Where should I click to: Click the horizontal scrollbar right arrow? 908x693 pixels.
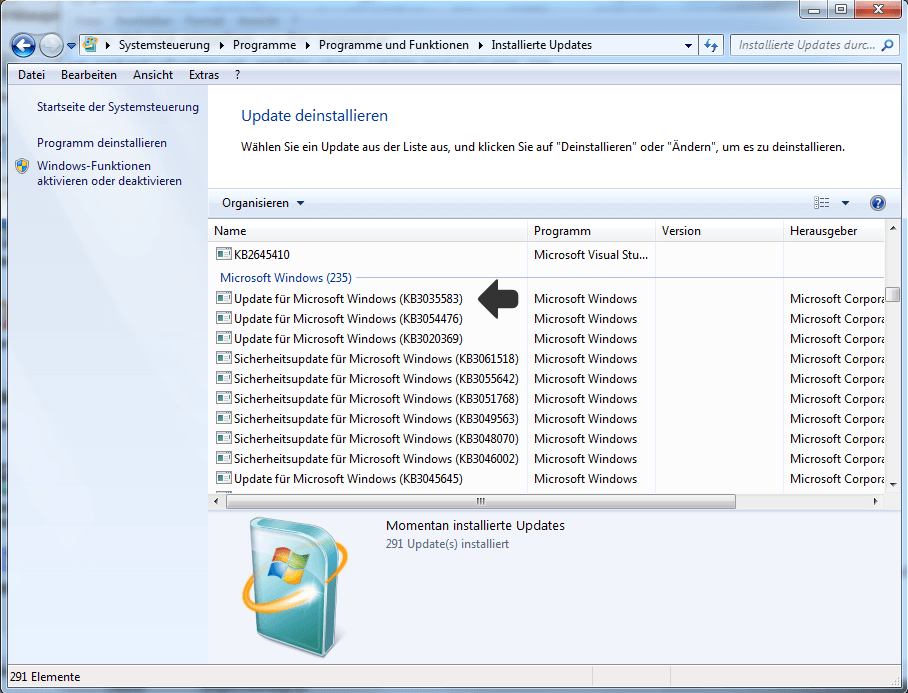[x=876, y=501]
